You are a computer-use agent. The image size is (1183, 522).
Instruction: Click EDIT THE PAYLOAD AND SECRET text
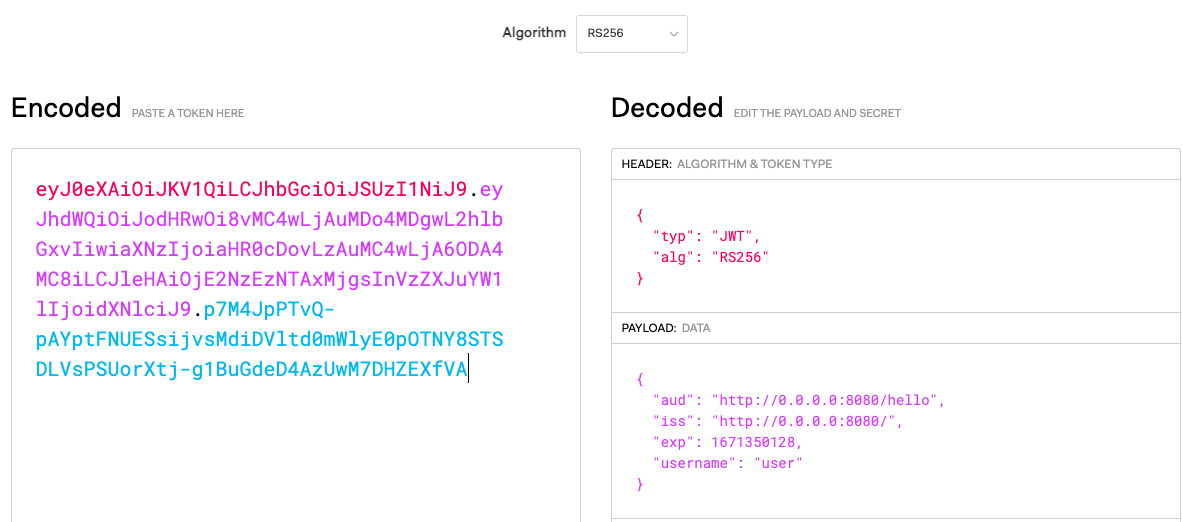817,113
